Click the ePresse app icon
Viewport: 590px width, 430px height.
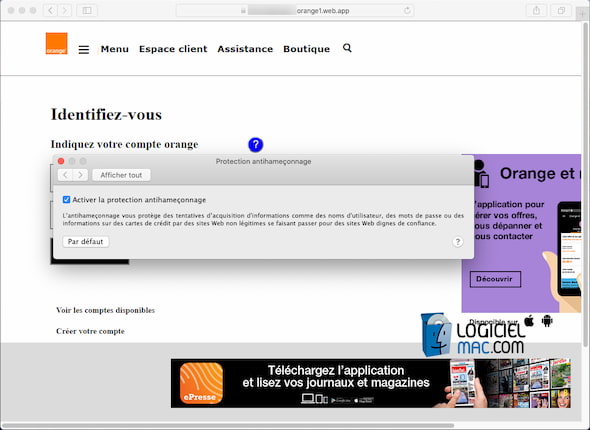click(201, 383)
